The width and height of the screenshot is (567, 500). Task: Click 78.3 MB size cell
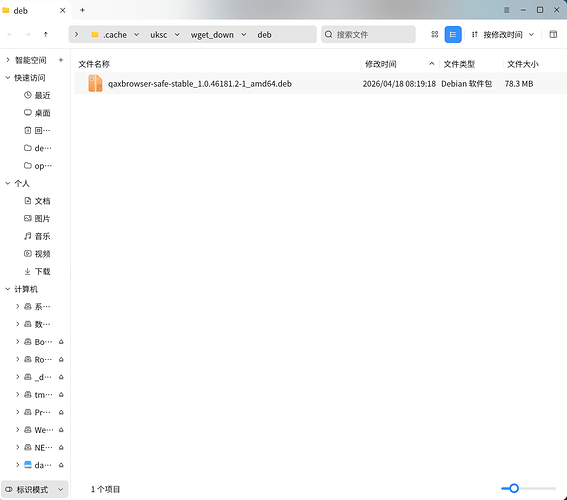[519, 84]
